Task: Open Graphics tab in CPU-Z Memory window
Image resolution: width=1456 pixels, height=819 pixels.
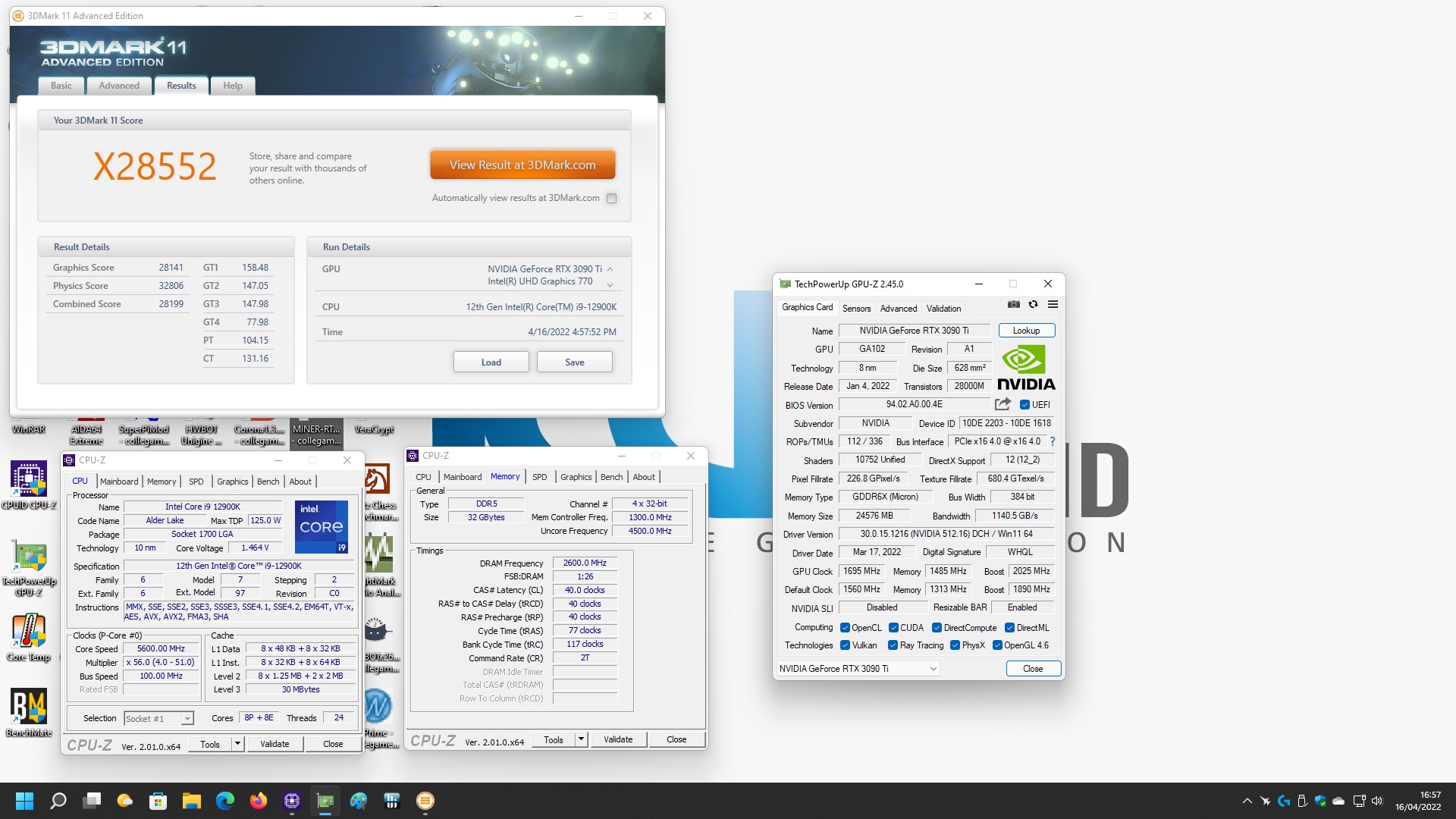Action: pyautogui.click(x=576, y=477)
